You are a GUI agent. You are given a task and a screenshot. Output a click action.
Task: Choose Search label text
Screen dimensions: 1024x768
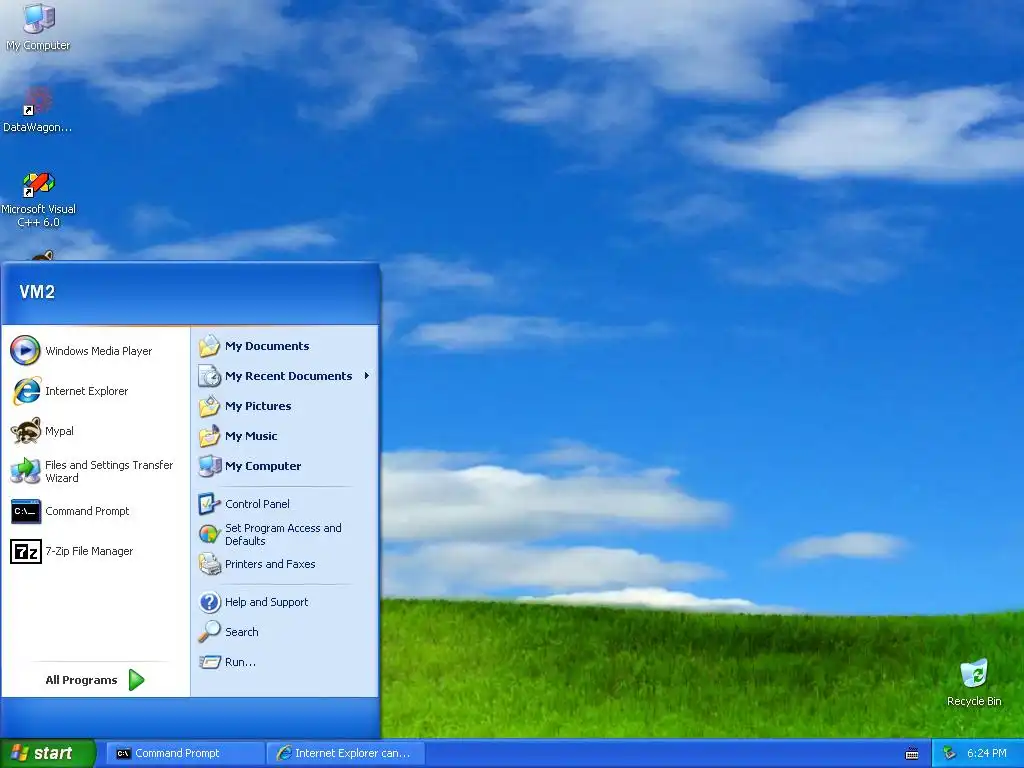(242, 632)
